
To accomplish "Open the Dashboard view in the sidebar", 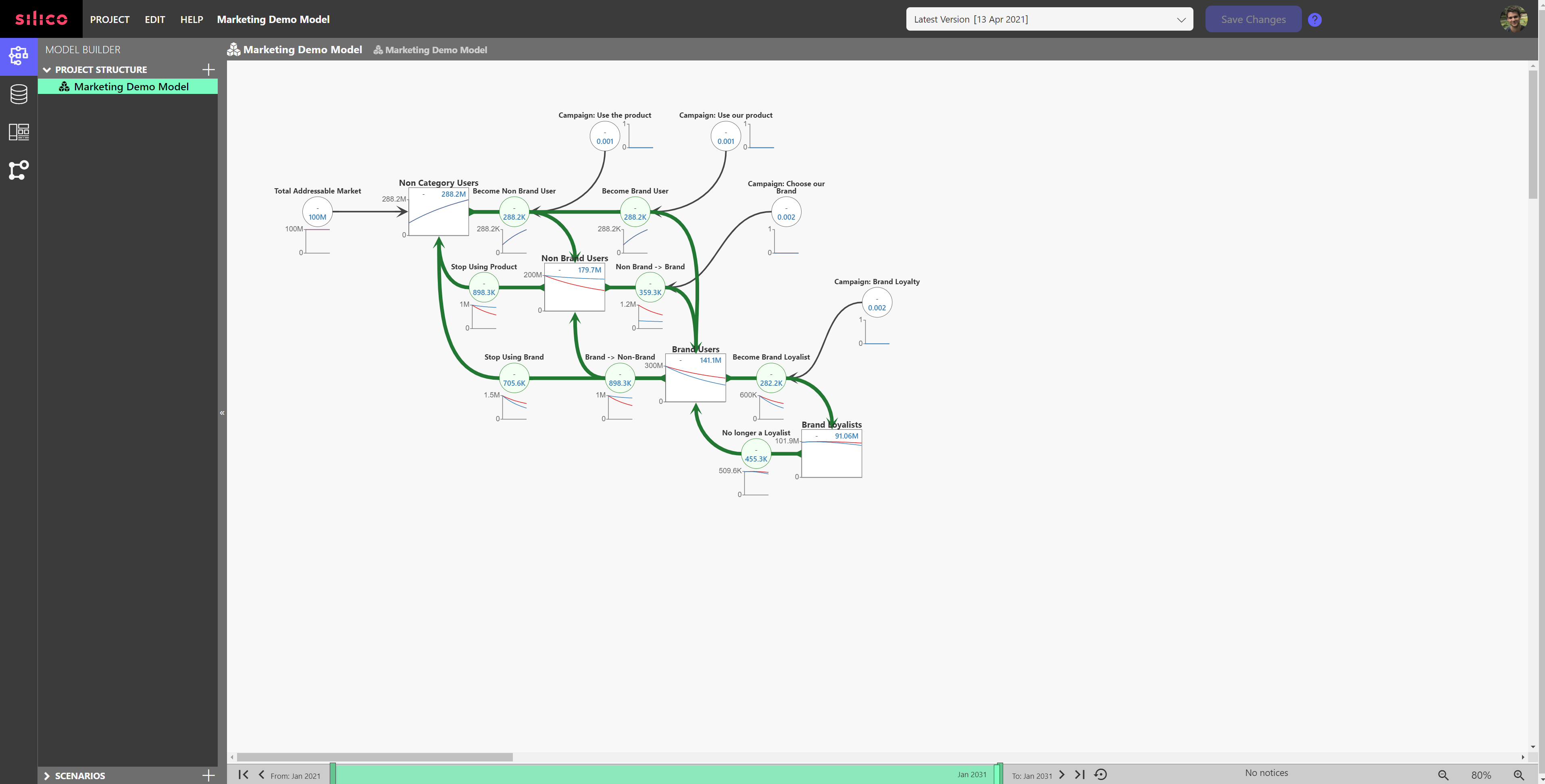I will pyautogui.click(x=19, y=132).
